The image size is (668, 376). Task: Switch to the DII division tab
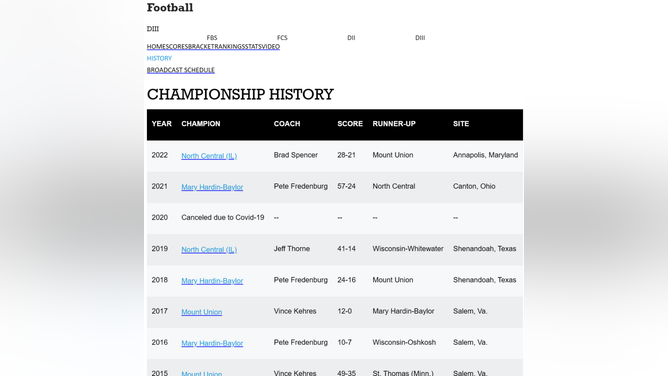(351, 38)
